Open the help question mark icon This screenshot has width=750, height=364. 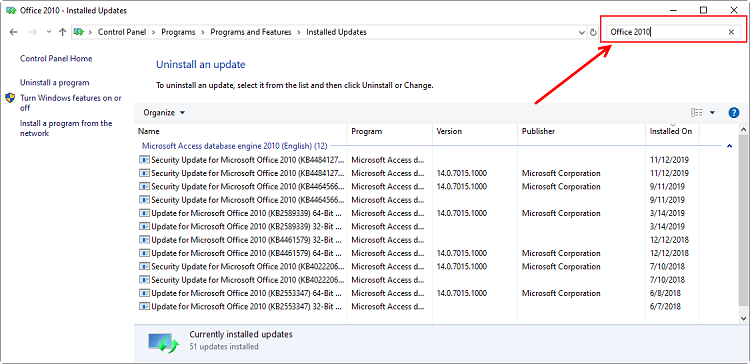point(734,112)
